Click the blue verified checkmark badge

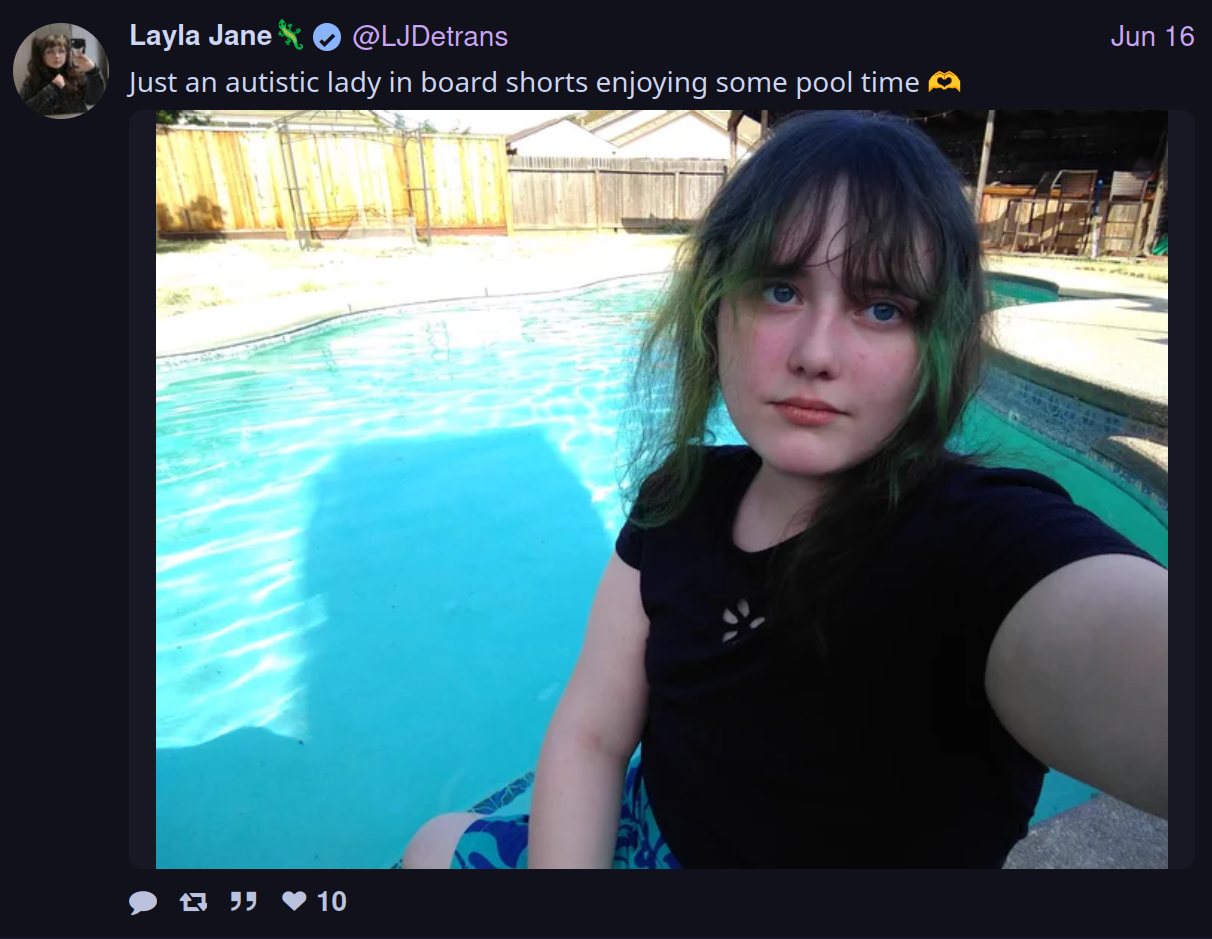(x=327, y=38)
